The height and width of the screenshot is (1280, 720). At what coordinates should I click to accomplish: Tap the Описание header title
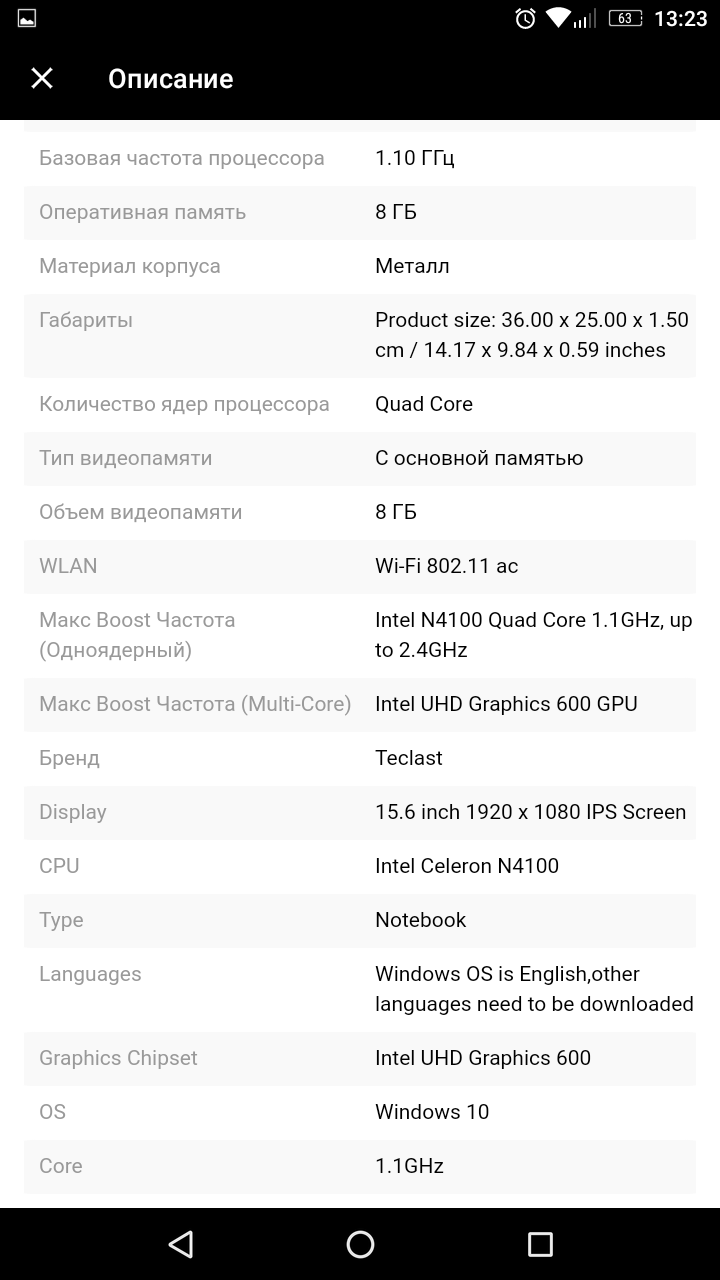(170, 79)
